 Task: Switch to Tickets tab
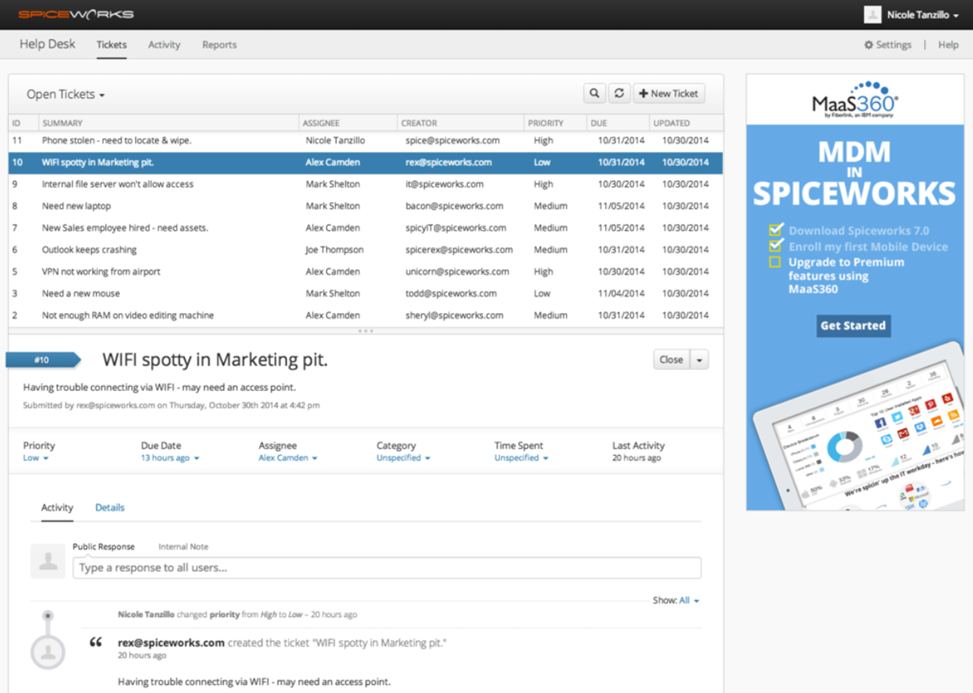click(x=112, y=45)
